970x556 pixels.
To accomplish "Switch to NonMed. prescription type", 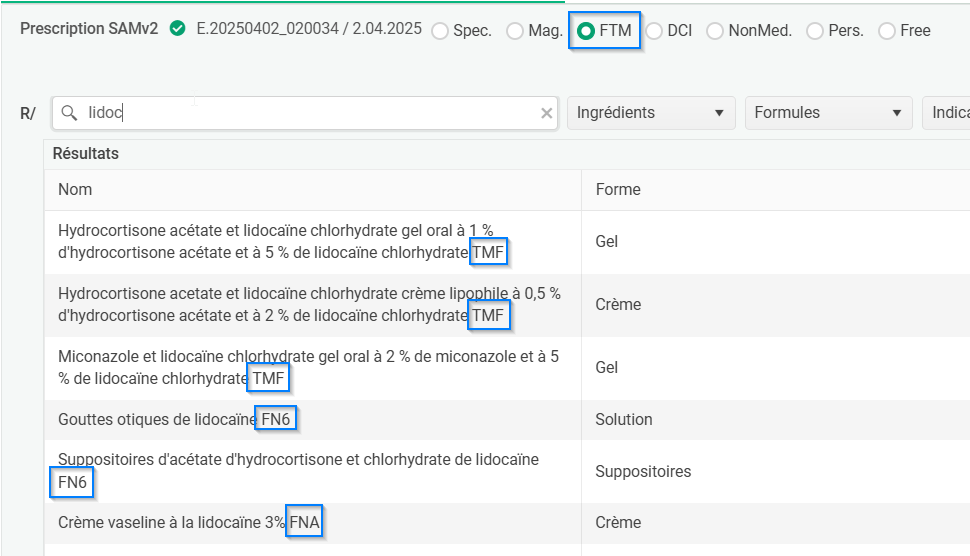I will point(715,31).
